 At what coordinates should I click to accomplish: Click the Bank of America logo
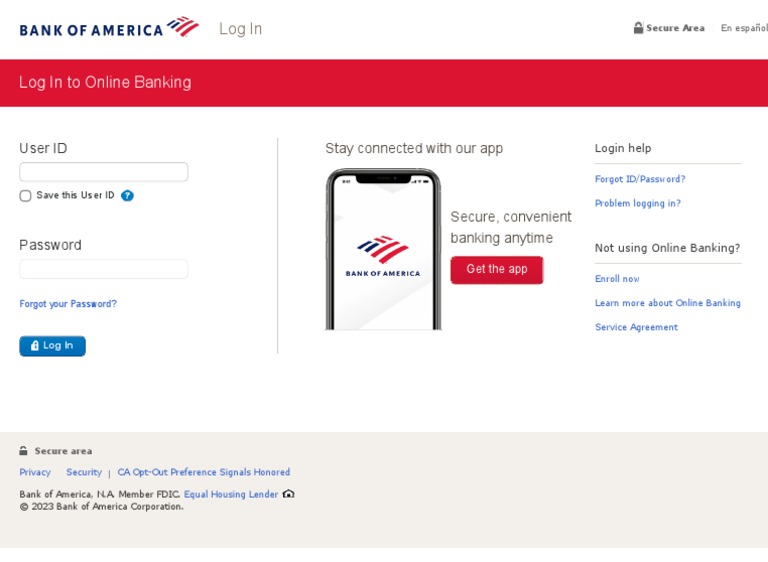click(109, 28)
